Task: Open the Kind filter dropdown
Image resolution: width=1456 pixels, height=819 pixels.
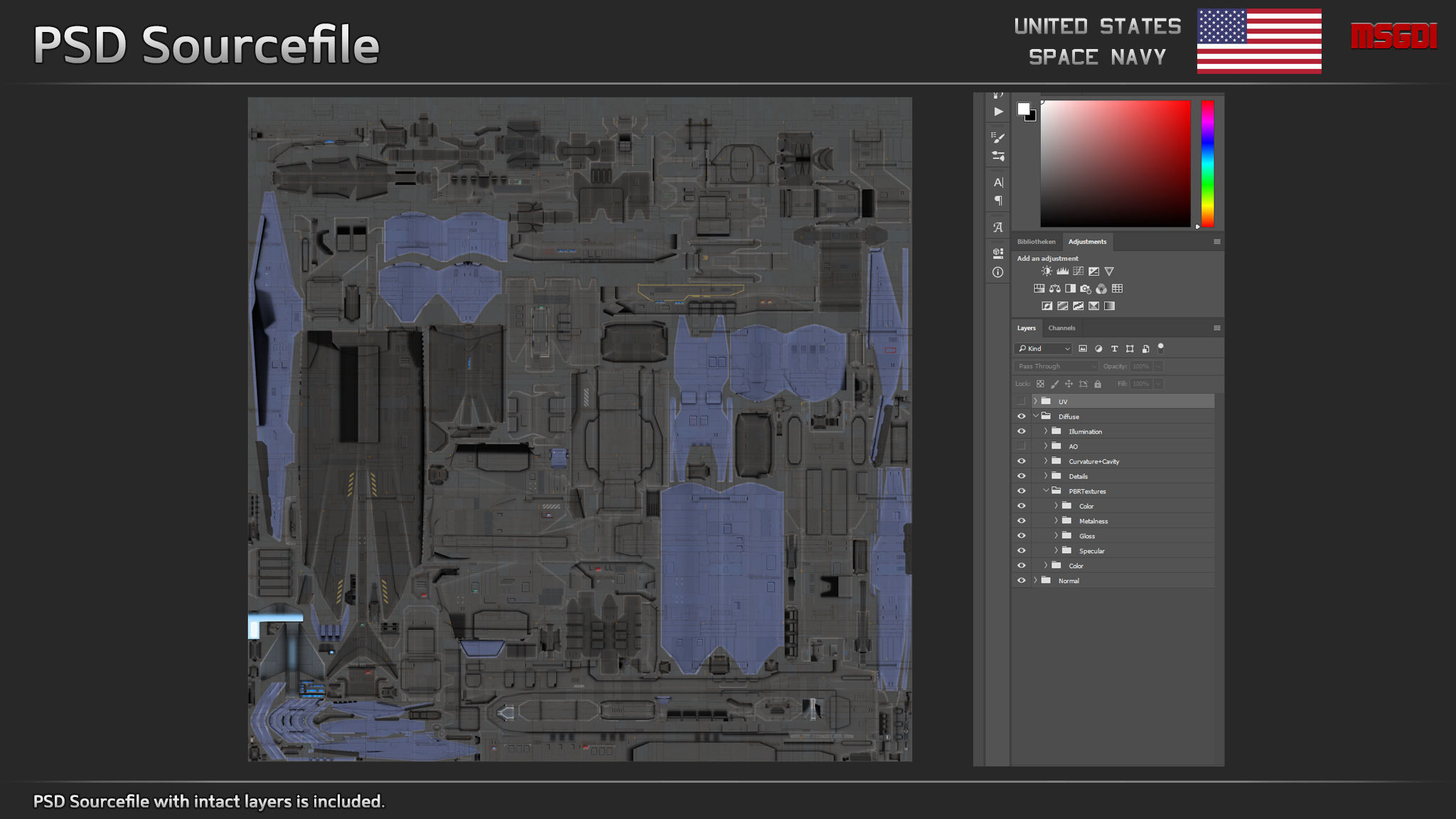Action: tap(1043, 348)
